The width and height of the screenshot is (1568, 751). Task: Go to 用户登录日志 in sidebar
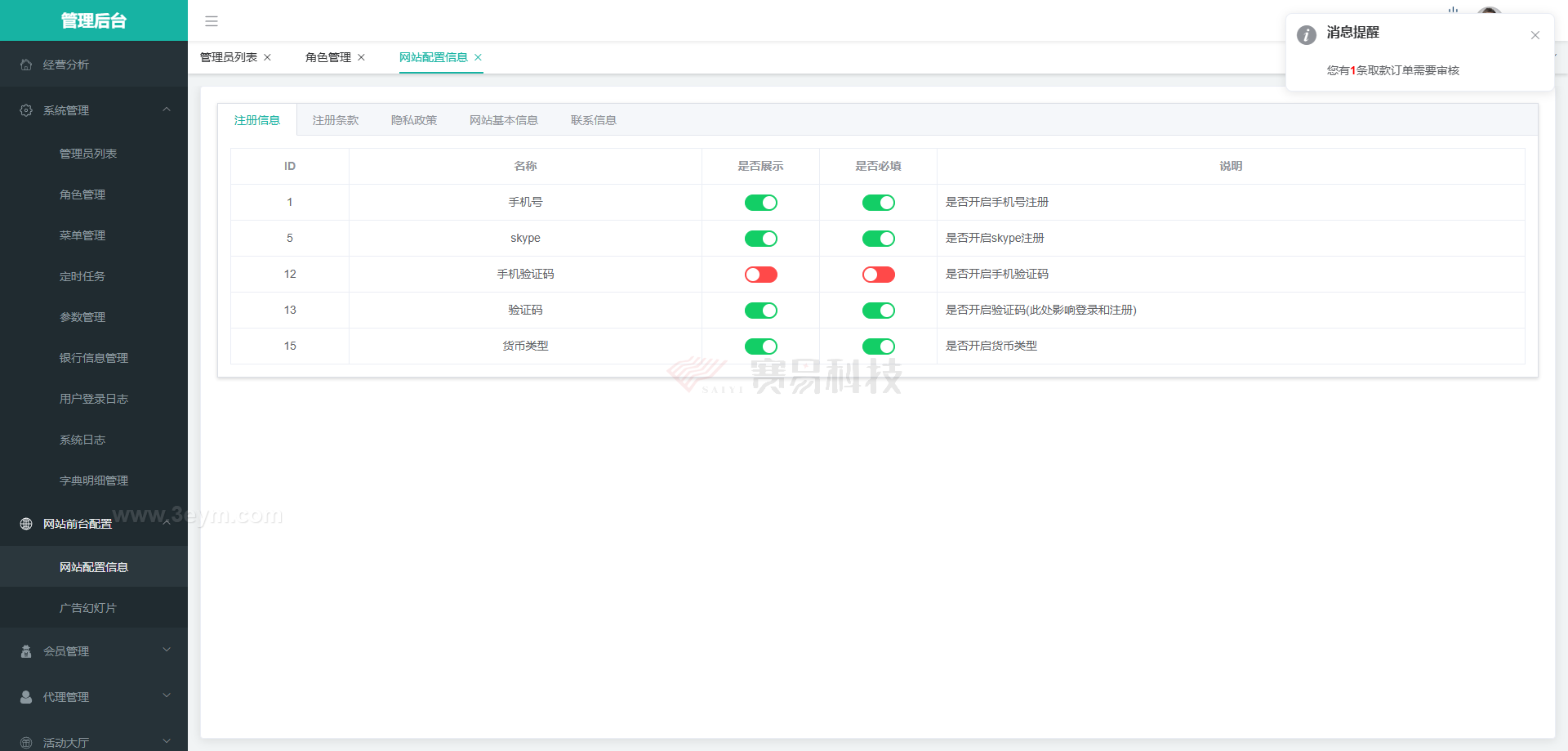coord(94,399)
